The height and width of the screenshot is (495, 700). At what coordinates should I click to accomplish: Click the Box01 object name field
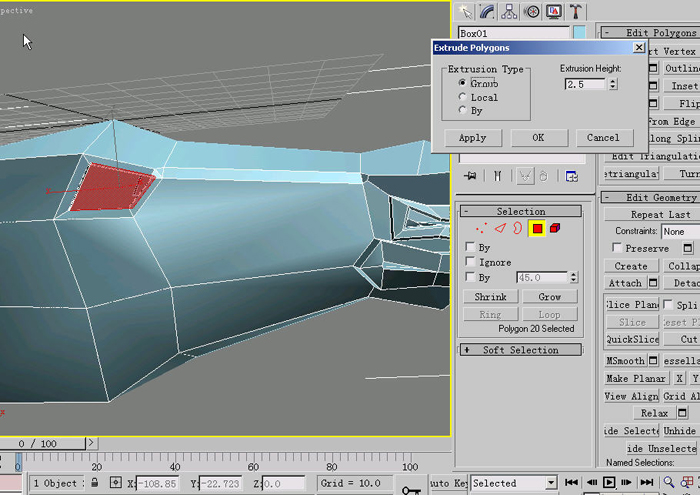click(x=513, y=33)
